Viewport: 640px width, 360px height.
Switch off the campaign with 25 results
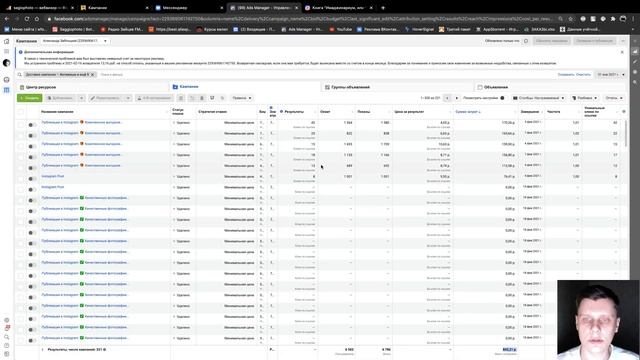(32, 136)
